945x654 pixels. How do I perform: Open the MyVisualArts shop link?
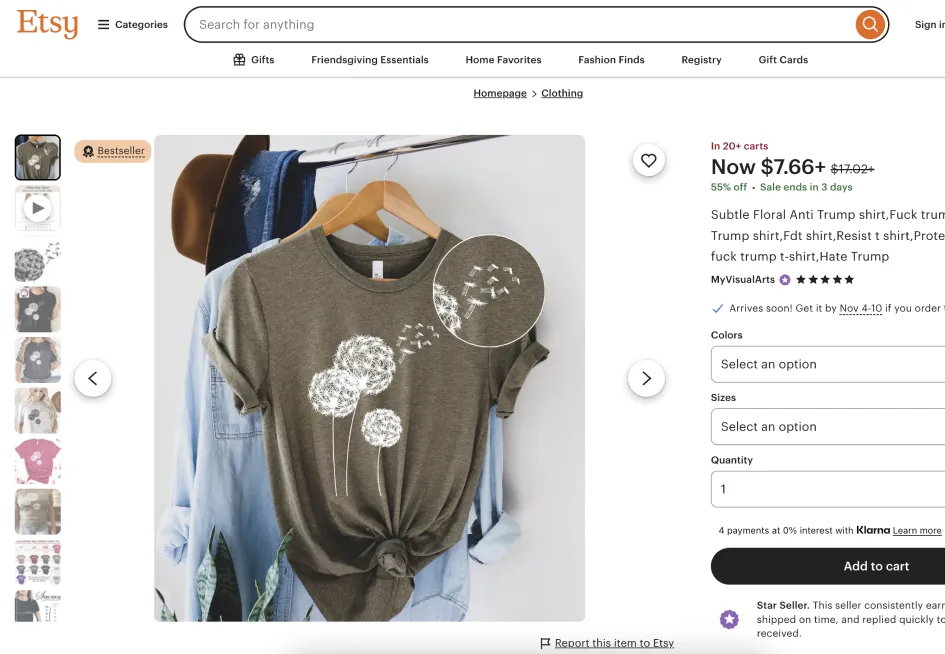[743, 280]
